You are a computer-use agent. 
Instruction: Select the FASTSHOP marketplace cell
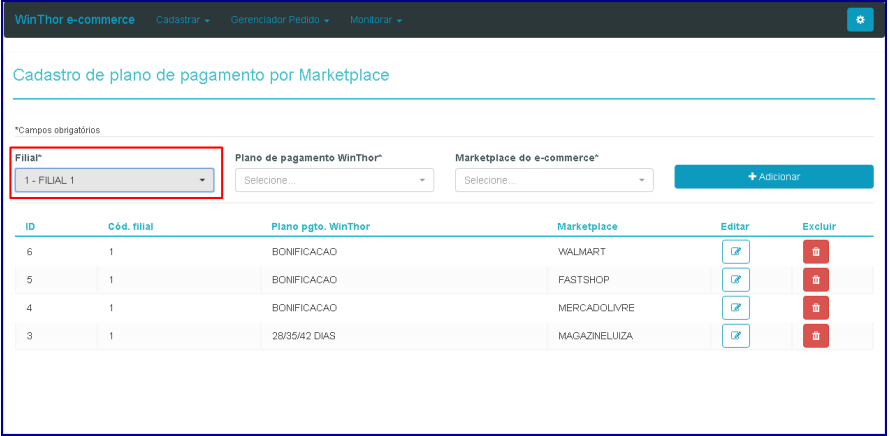(583, 280)
